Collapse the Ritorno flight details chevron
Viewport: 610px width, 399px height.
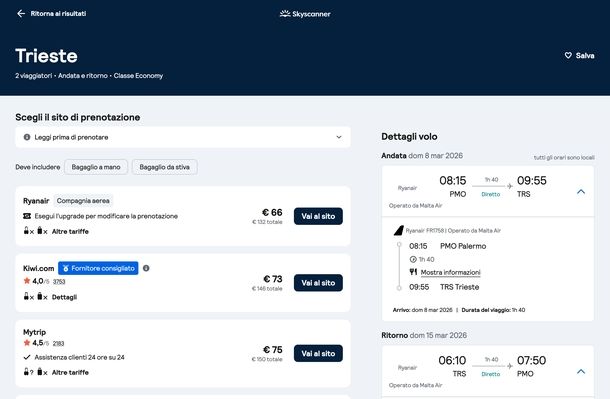click(581, 371)
